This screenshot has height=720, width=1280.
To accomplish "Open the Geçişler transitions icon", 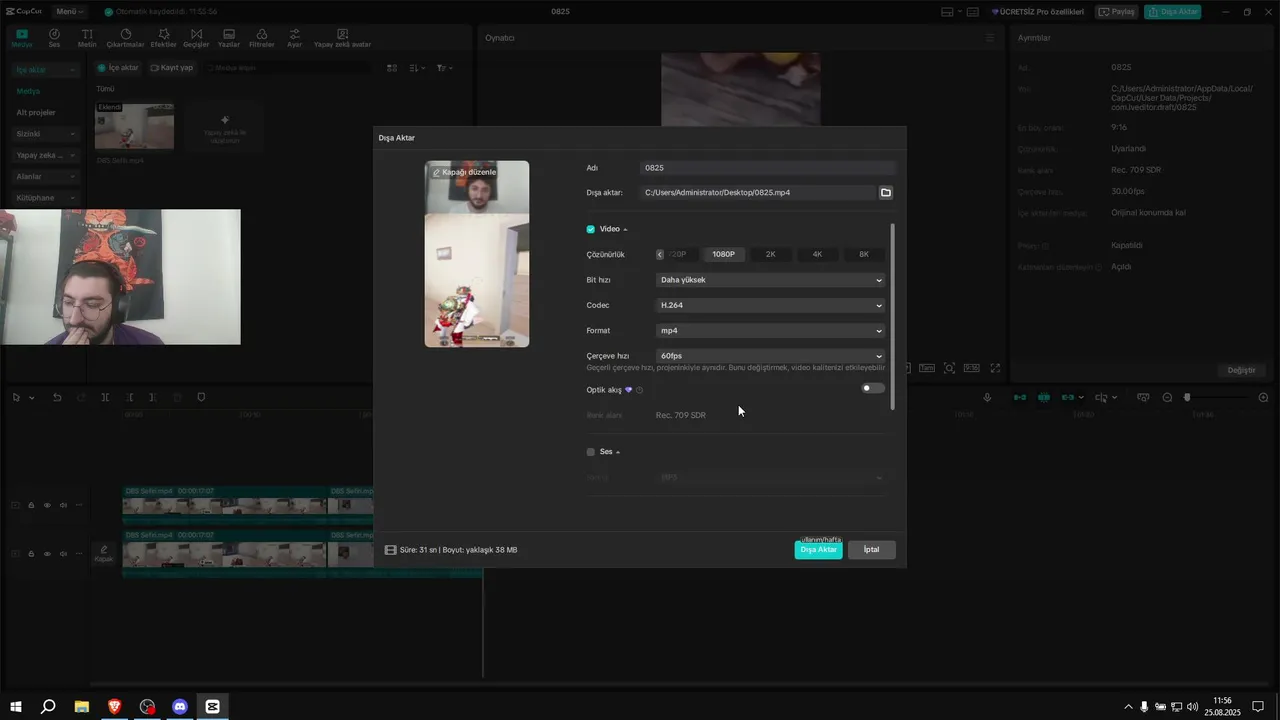I will pos(196,38).
